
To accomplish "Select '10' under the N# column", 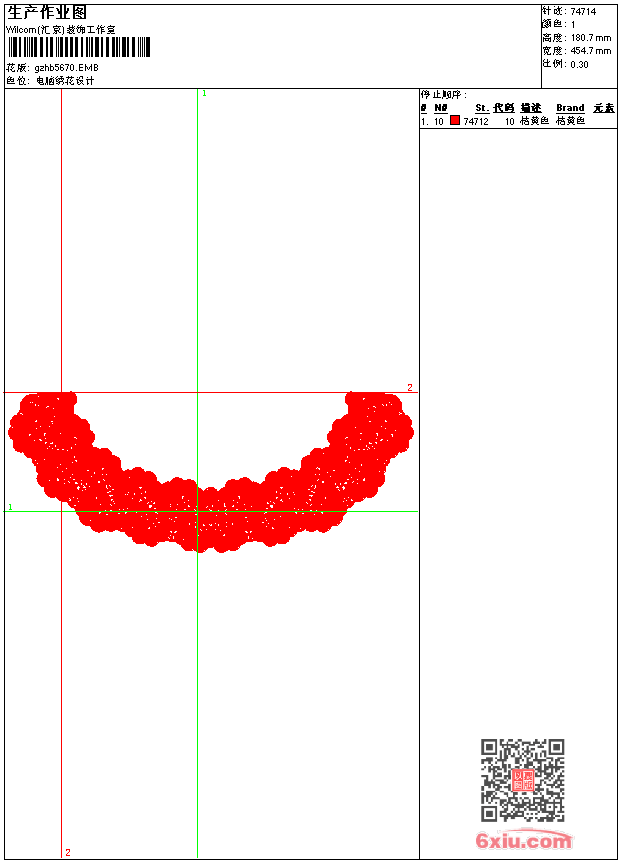I will pyautogui.click(x=438, y=121).
